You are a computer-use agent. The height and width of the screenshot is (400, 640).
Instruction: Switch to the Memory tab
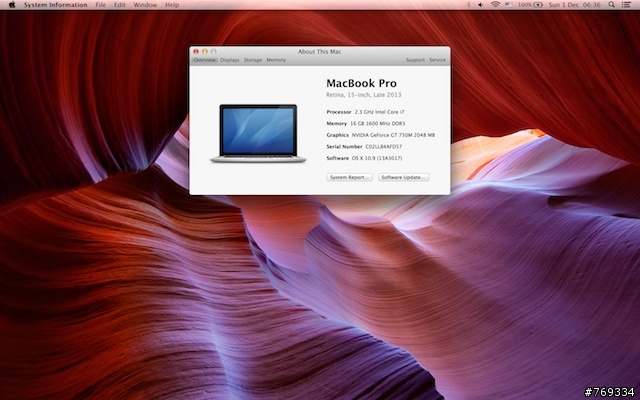(x=276, y=60)
